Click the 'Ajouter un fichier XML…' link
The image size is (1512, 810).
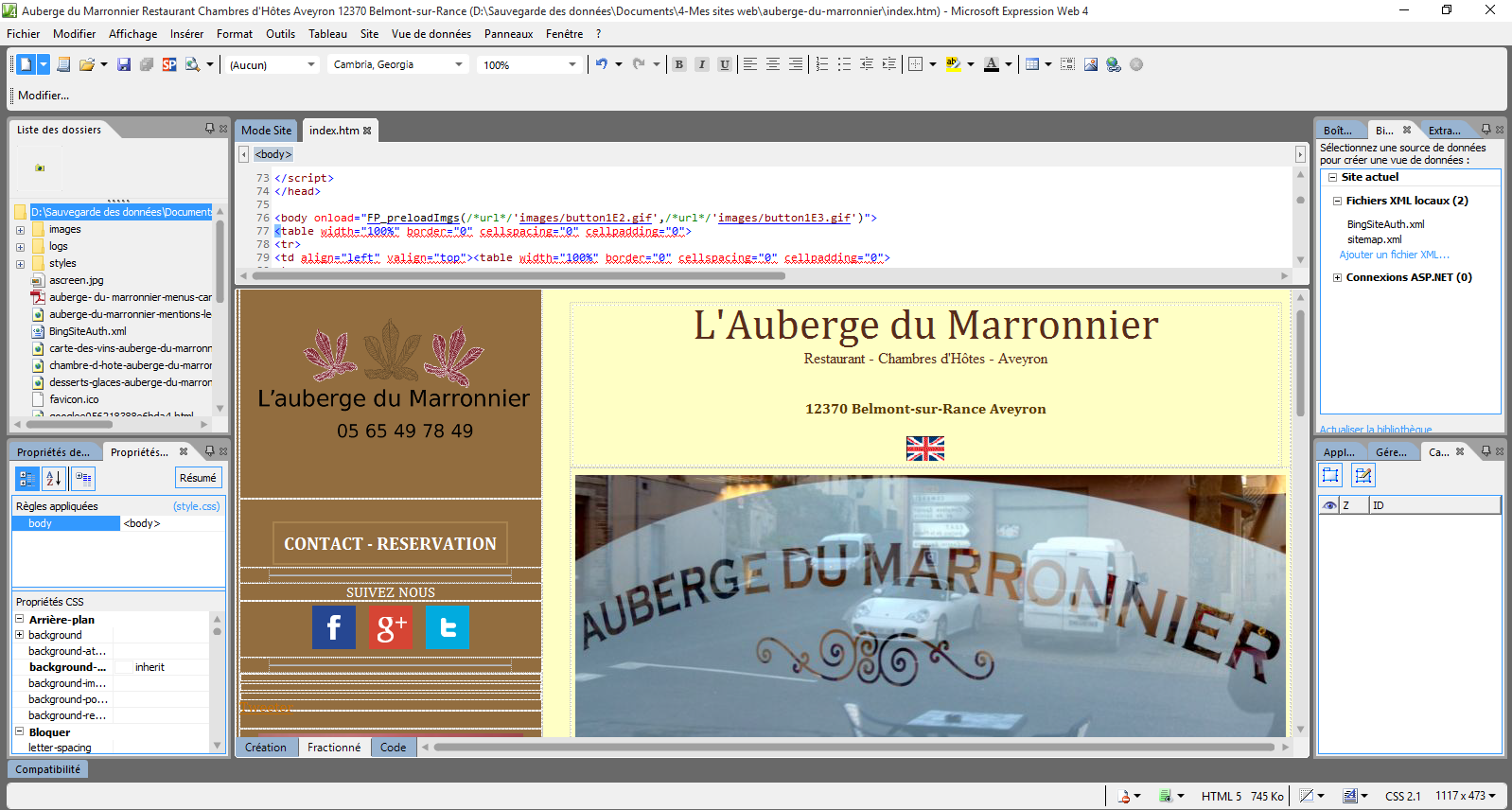click(x=1394, y=255)
